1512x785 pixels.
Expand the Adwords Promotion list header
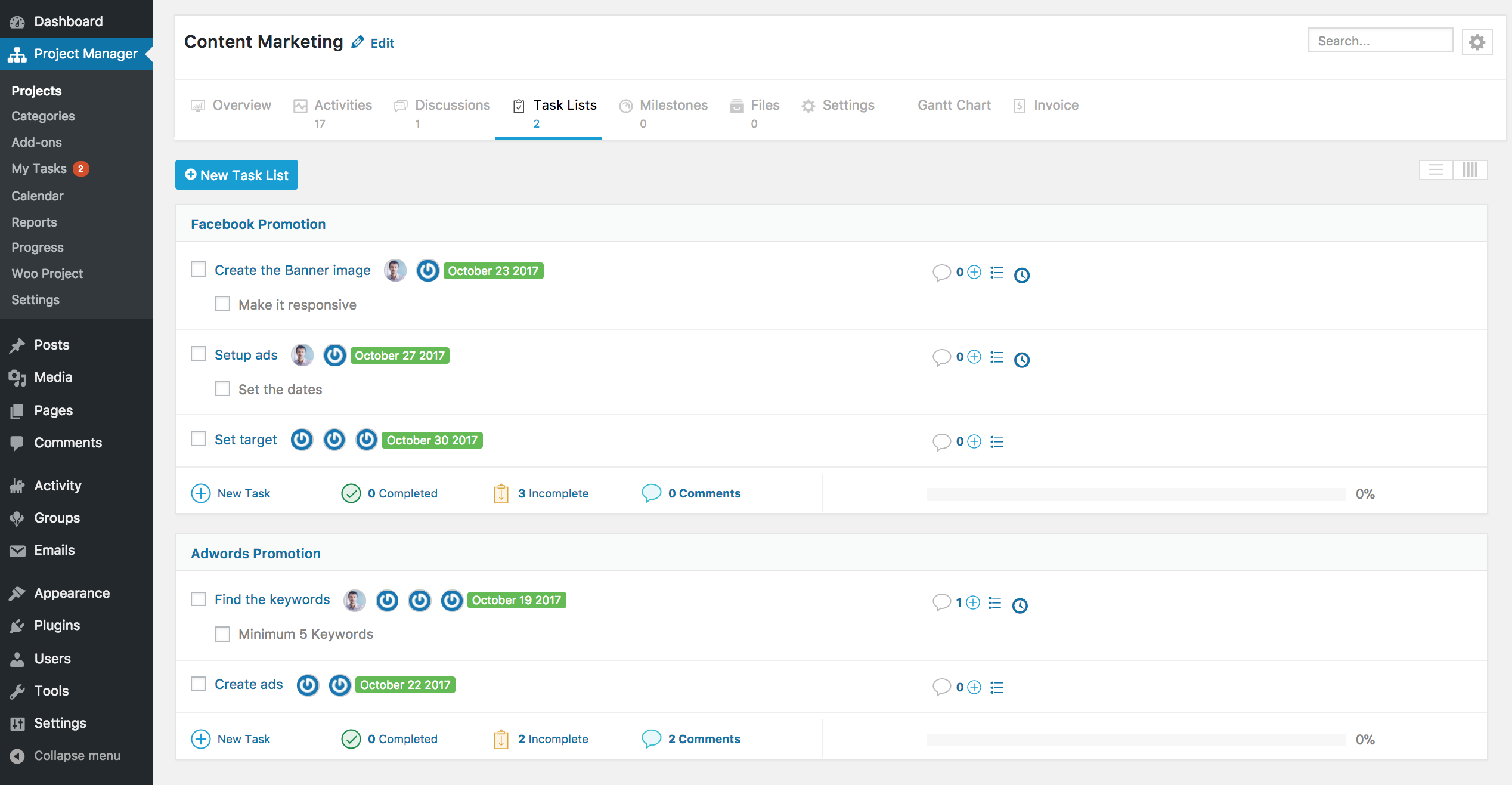[256, 554]
